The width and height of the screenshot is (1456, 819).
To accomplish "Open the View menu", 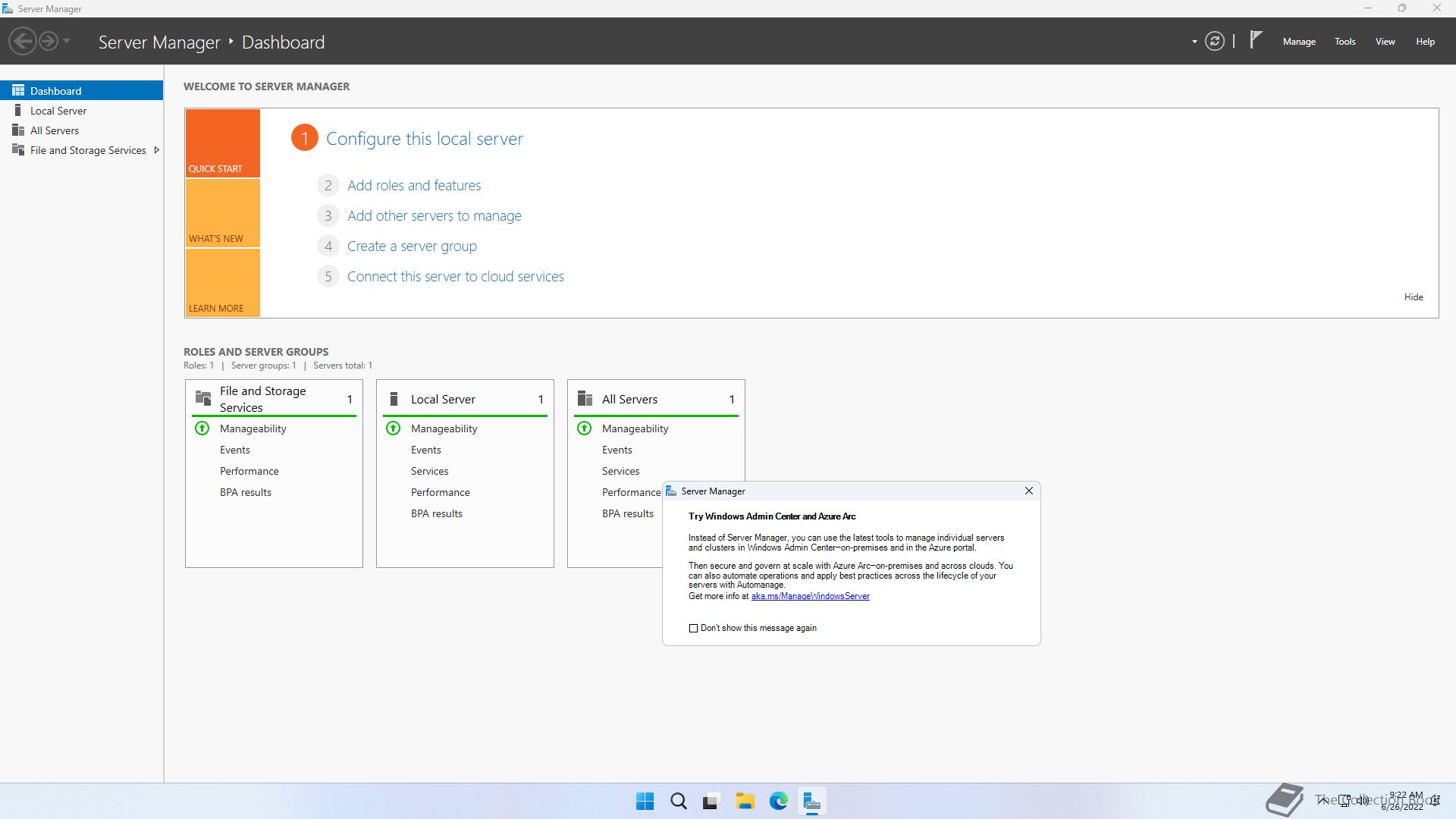I will pyautogui.click(x=1385, y=42).
